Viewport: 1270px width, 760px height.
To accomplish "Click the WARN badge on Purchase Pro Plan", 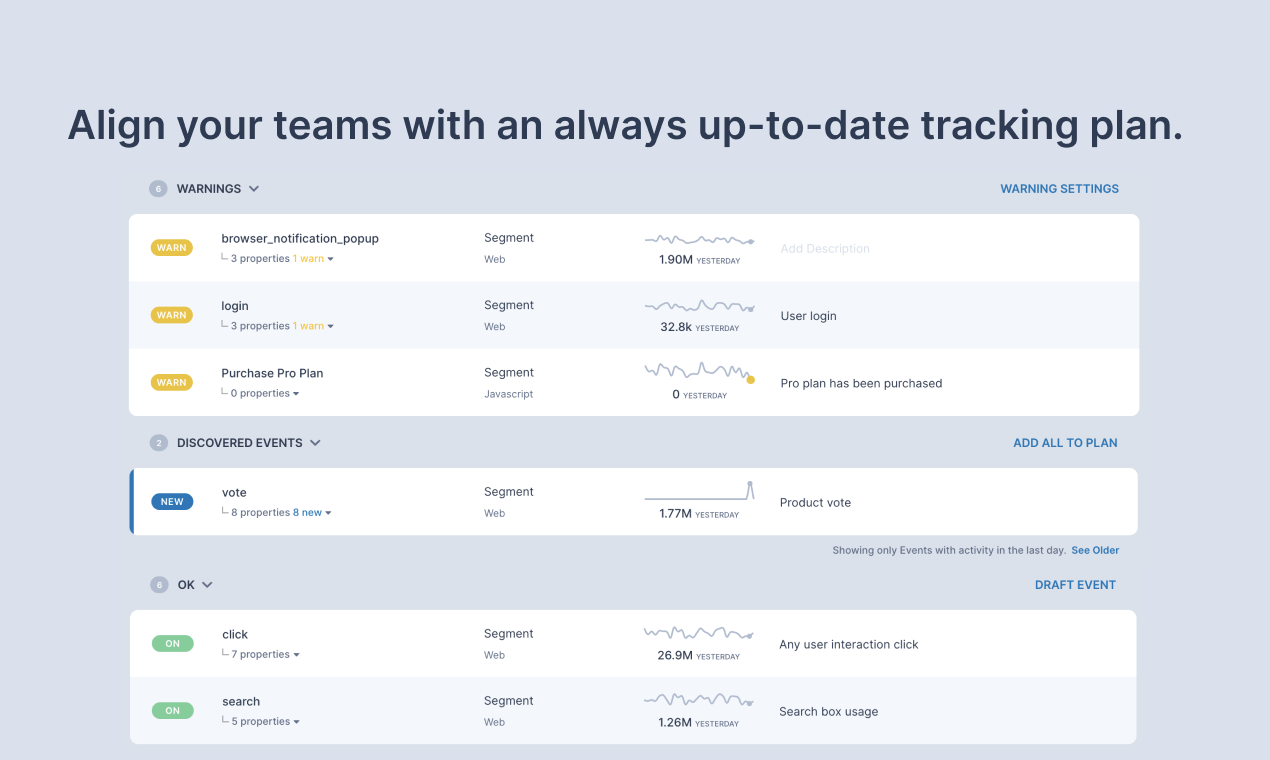I will click(x=171, y=381).
